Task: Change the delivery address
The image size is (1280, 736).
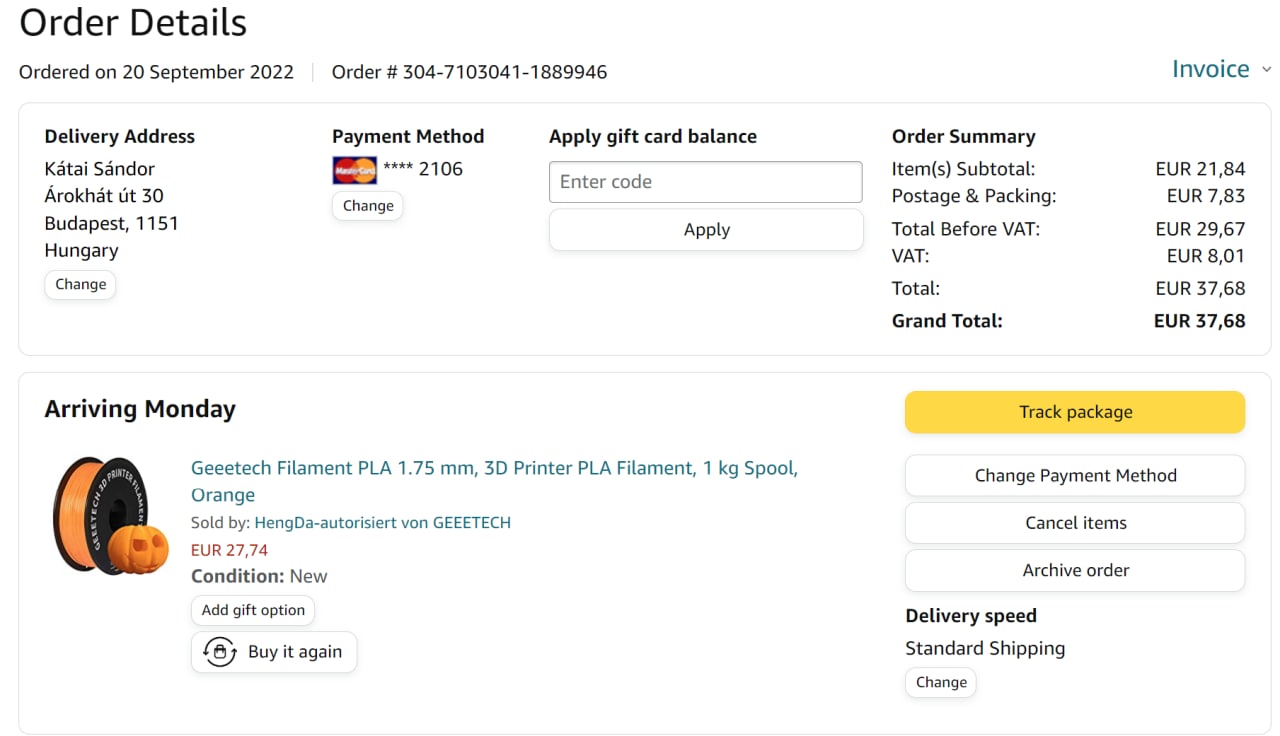Action: point(80,285)
